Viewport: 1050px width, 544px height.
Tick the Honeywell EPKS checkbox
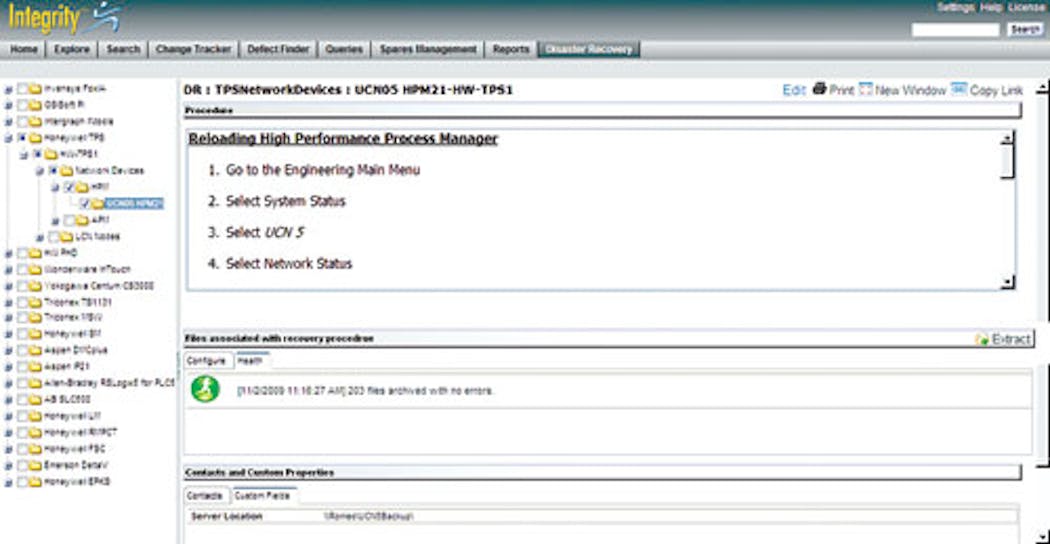[x=22, y=482]
